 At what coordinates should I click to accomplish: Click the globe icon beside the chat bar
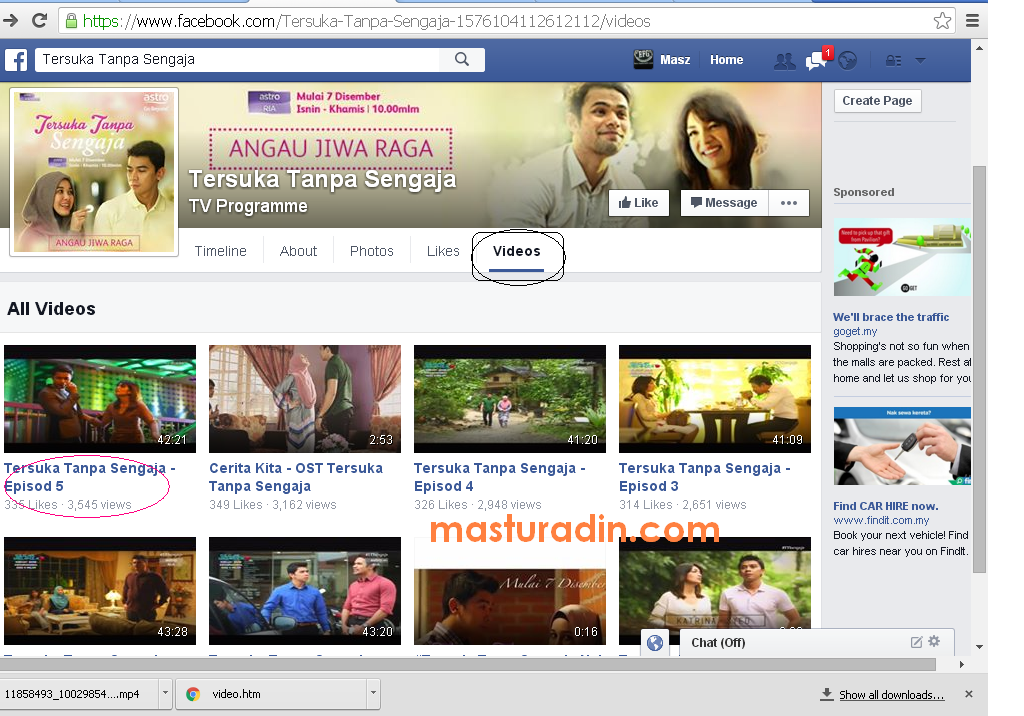point(655,643)
